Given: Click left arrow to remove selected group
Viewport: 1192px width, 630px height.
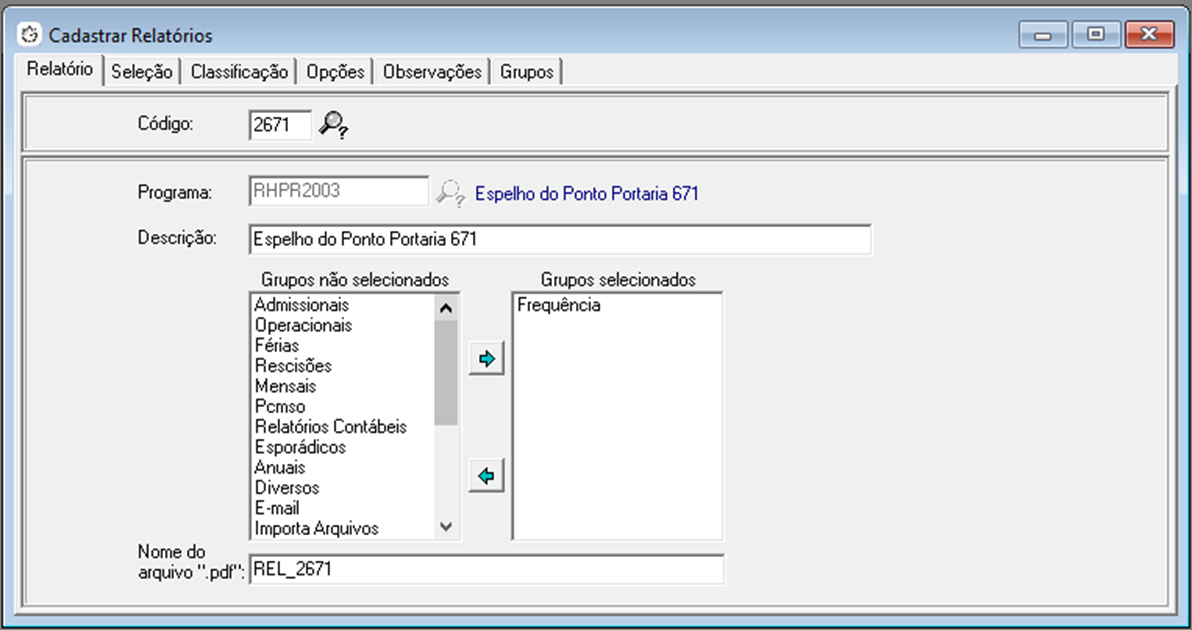Looking at the screenshot, I should coord(487,477).
